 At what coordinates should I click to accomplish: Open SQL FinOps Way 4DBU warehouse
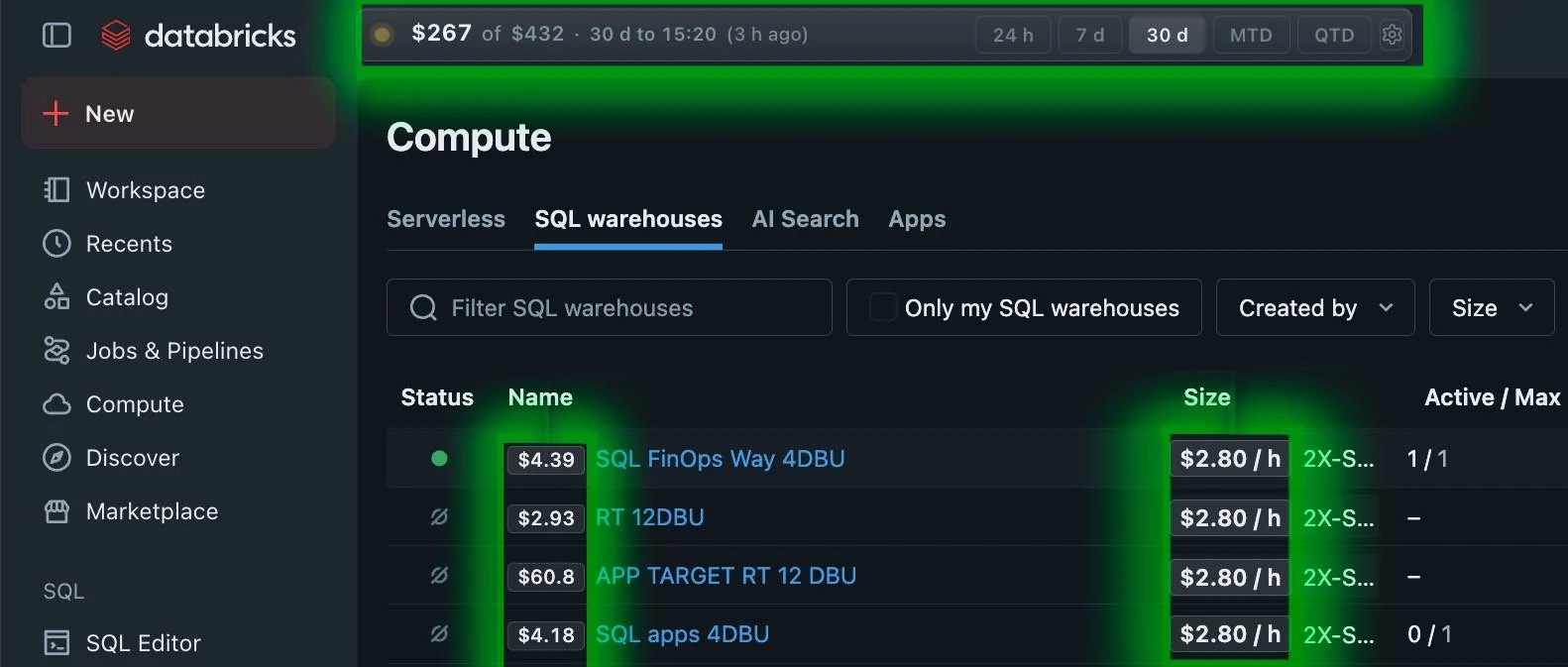point(721,459)
